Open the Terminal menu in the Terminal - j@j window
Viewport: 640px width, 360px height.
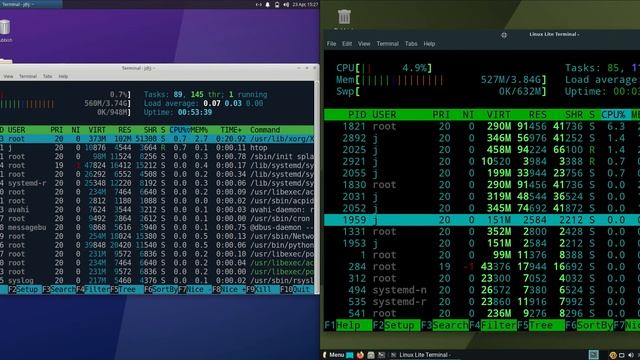click(28, 76)
